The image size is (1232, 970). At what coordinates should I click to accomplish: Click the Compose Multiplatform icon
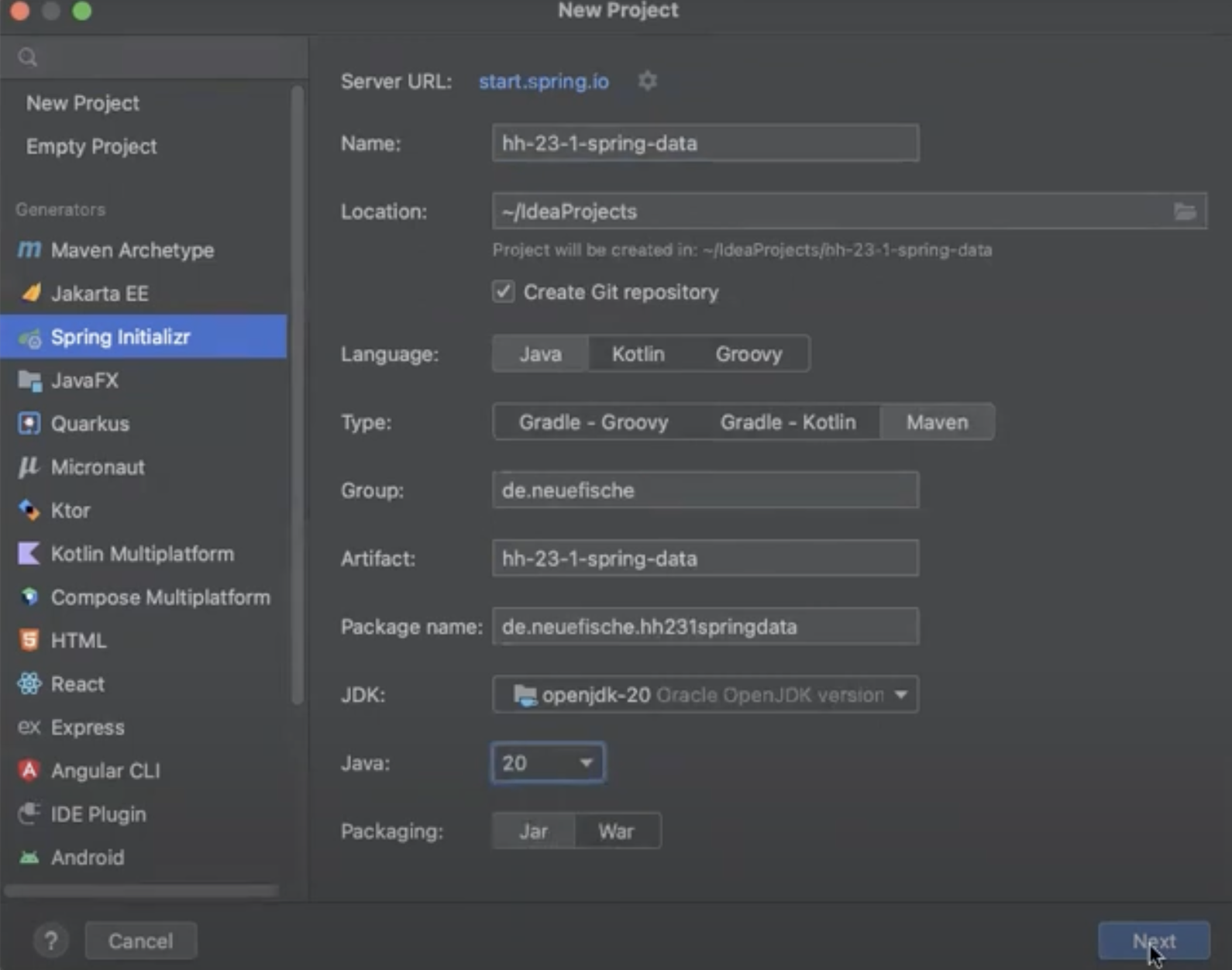point(29,597)
